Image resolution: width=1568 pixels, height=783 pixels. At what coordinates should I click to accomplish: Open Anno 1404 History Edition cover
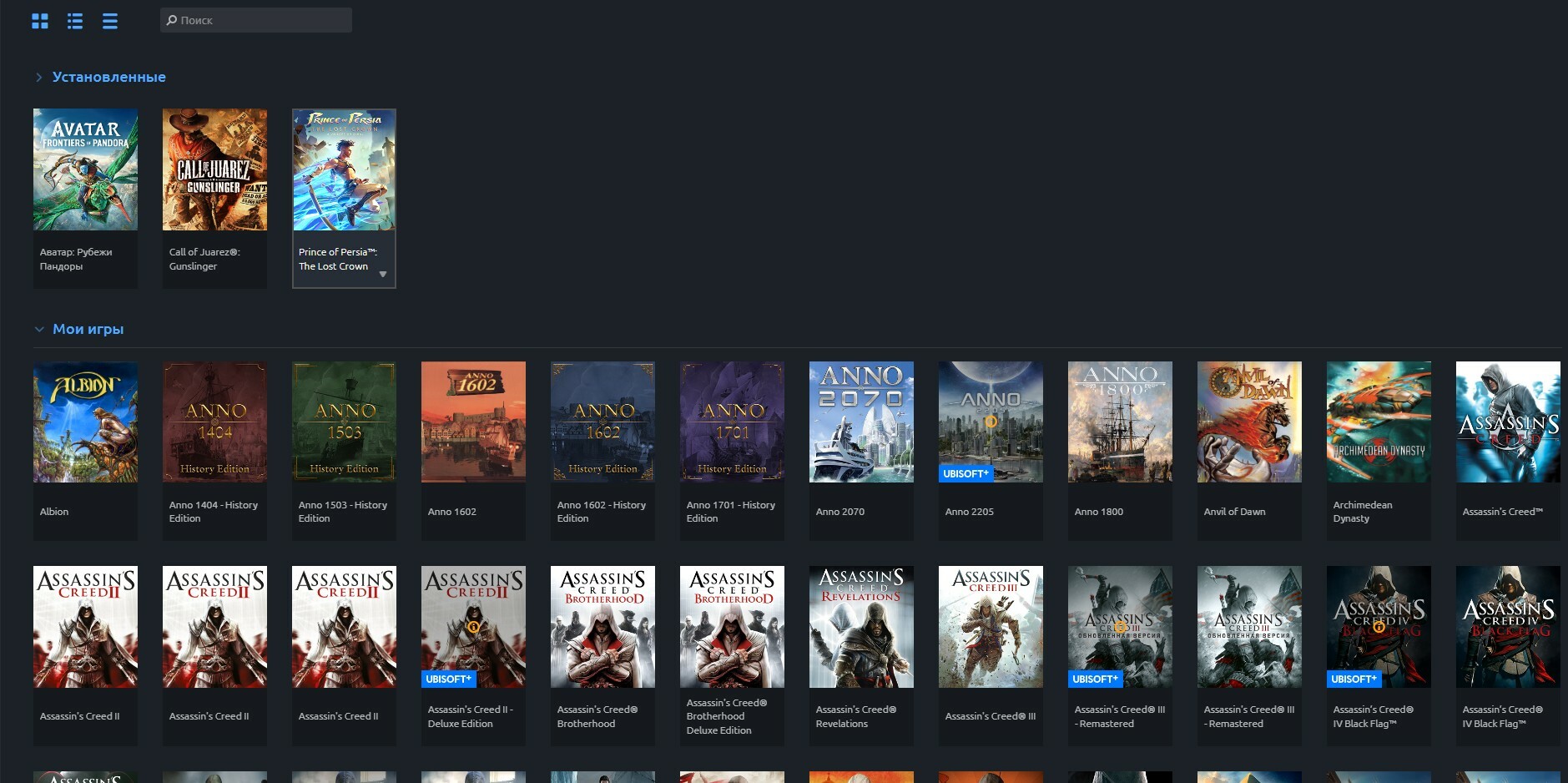214,422
